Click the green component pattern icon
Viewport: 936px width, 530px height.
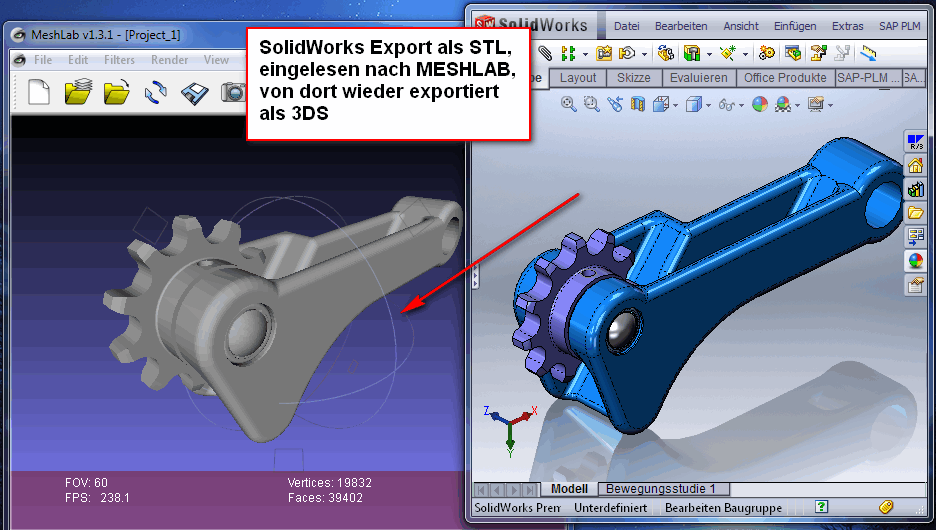(568, 54)
